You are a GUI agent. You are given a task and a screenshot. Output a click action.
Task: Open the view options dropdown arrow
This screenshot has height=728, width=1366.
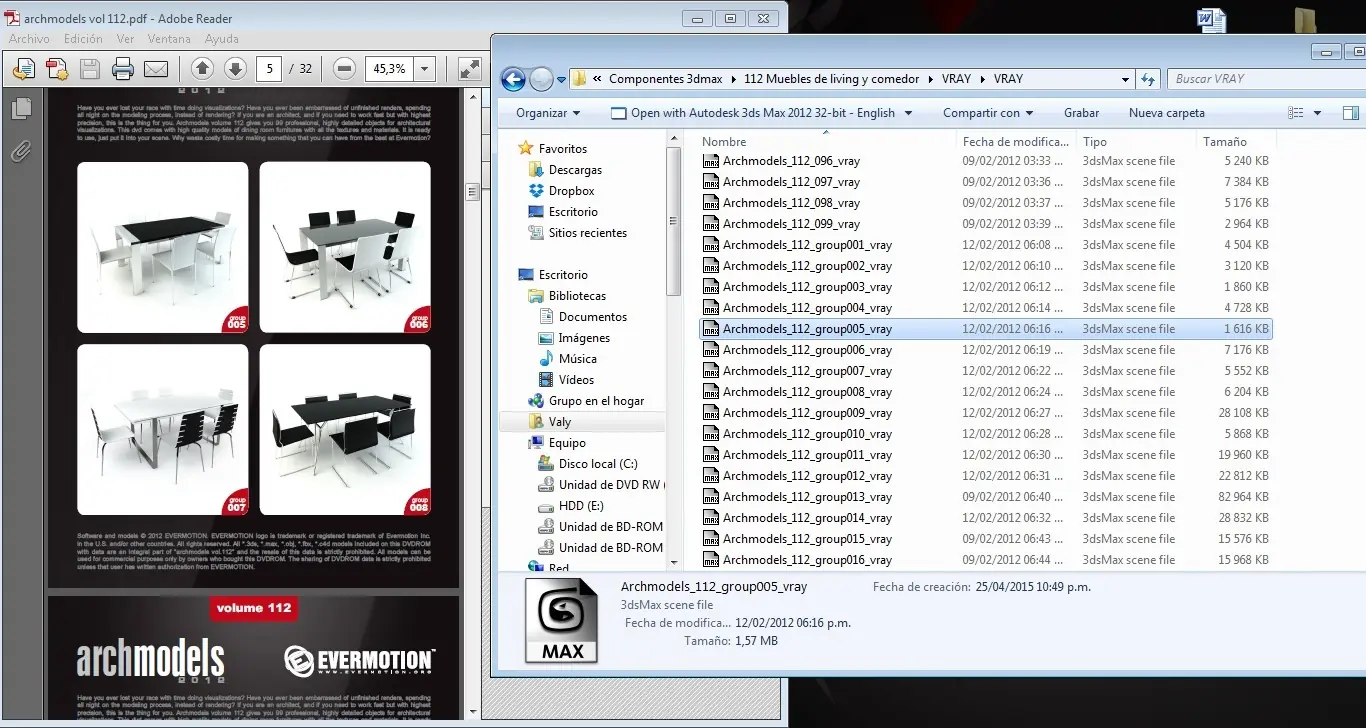(1317, 113)
